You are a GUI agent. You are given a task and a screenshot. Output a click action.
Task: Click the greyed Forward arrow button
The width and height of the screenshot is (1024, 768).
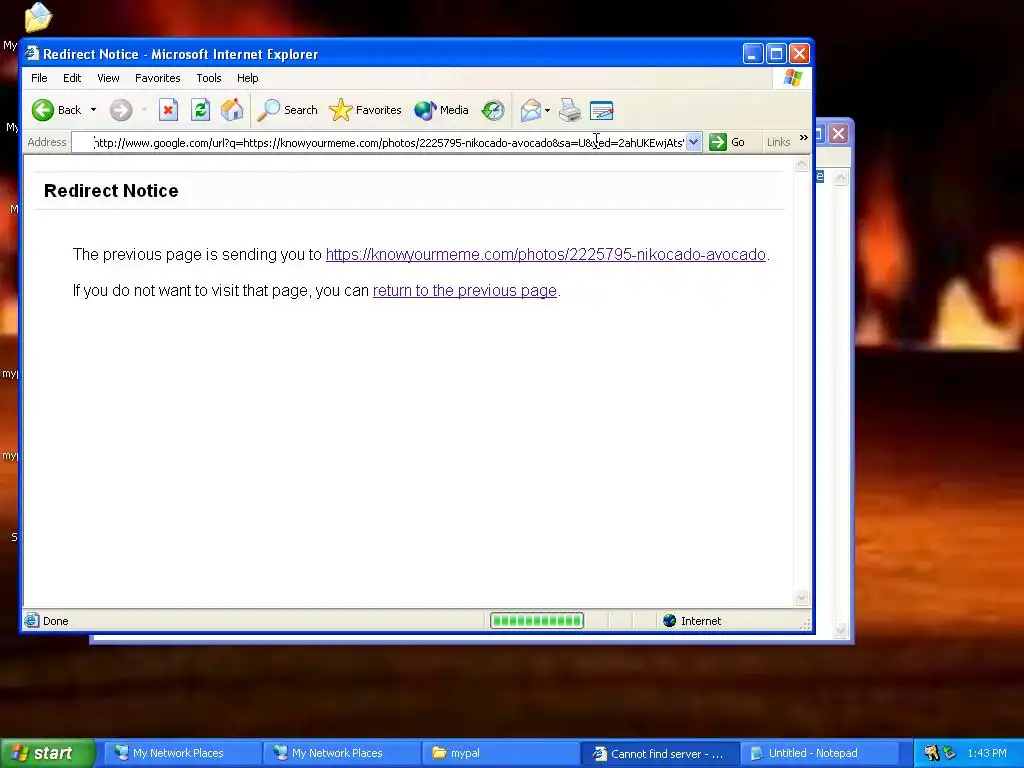click(x=121, y=110)
